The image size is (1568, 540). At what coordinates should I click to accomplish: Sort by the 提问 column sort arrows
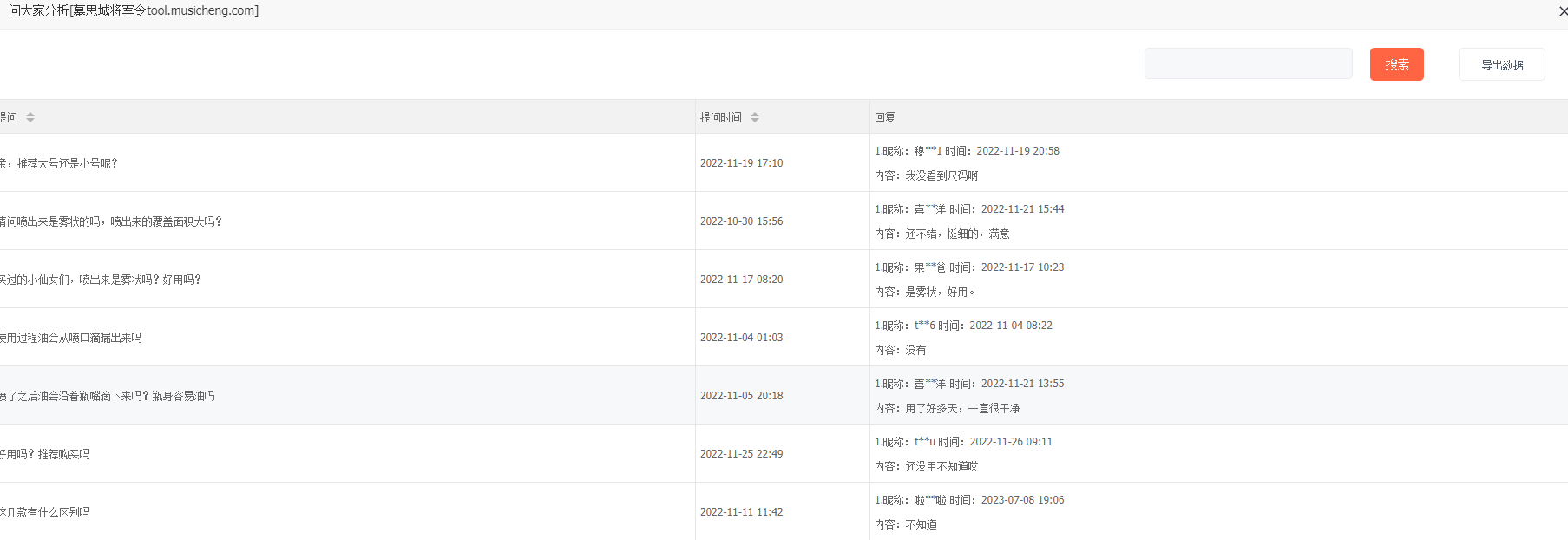click(30, 117)
